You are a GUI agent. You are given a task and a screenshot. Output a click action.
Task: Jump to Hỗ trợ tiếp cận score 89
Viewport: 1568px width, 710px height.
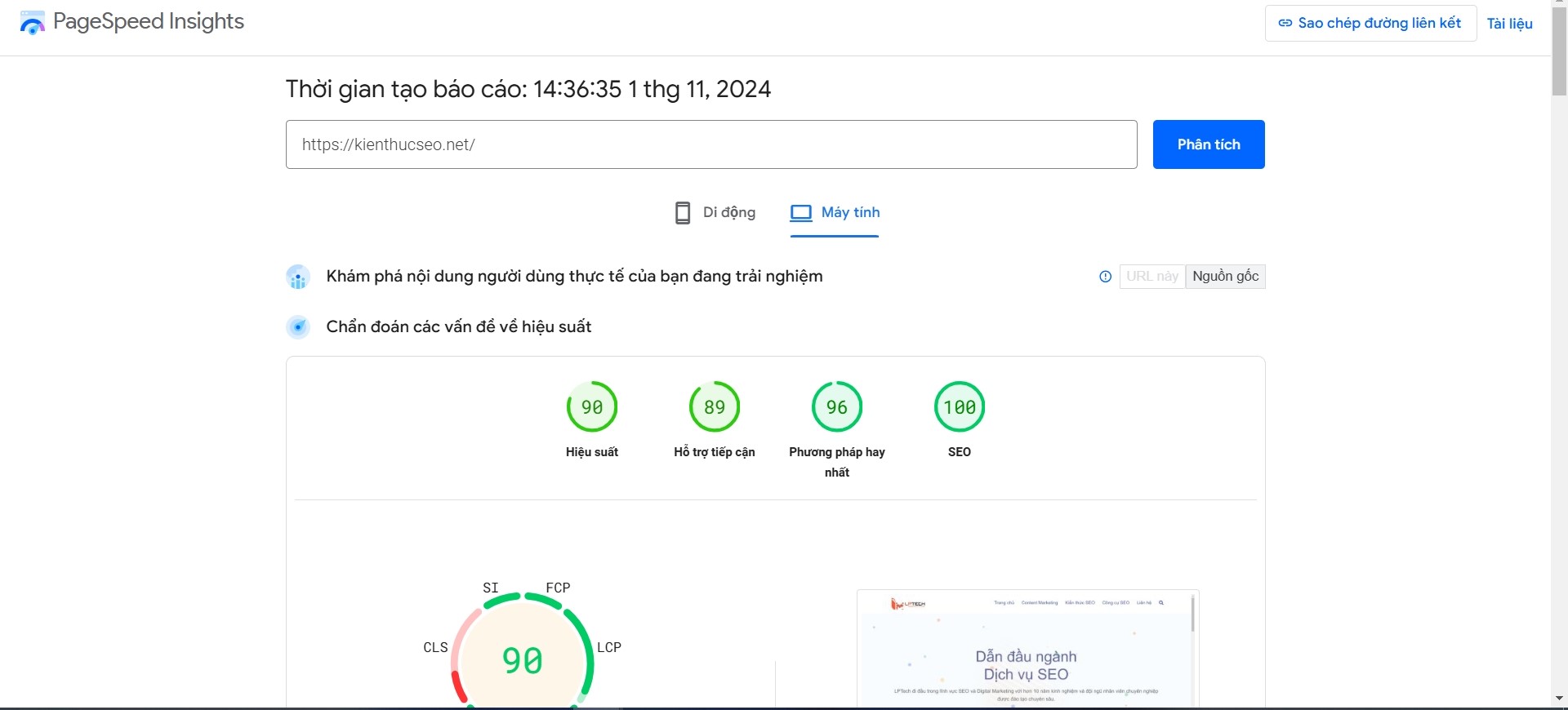pos(715,406)
